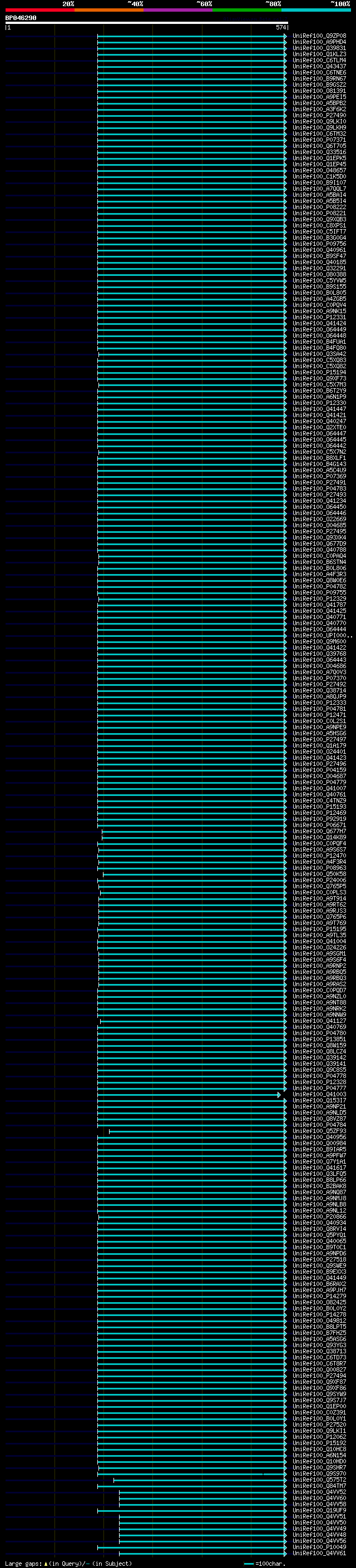This screenshot has height=1568, width=356.
Task: Open hit UniRef100_P10049
Action: (319, 1547)
